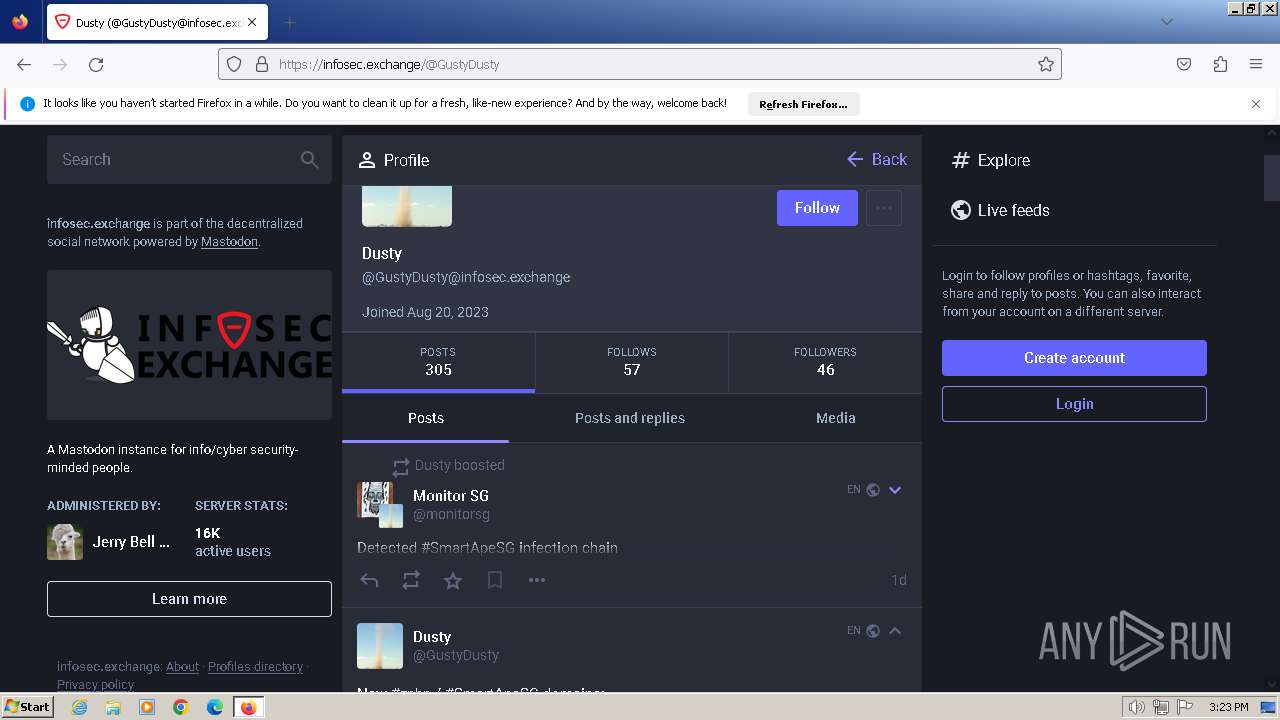Go back using the Back link
Viewport: 1280px width, 720px height.
tap(877, 160)
